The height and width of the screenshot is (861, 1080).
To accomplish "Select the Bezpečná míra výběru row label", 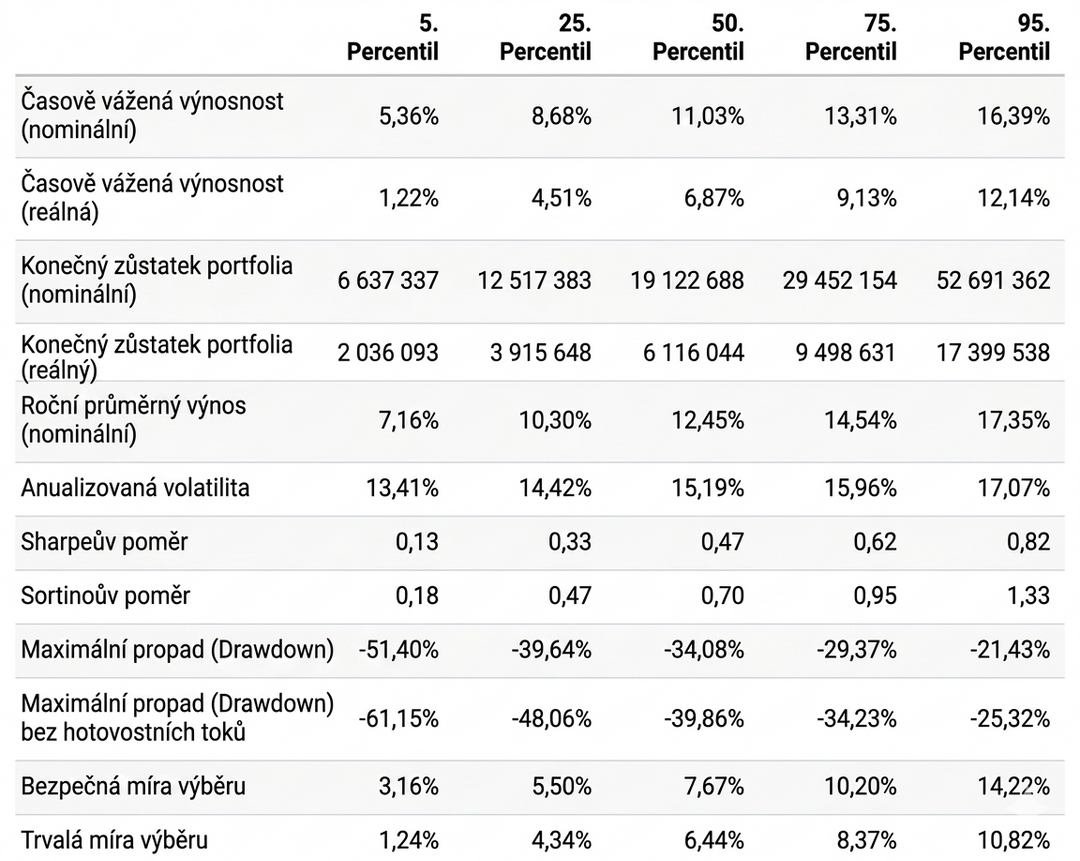I will click(x=133, y=786).
